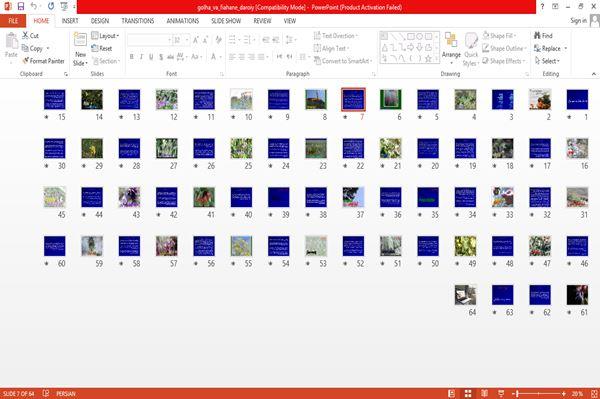Click the New Slide icon
This screenshot has width=600, height=399.
(x=80, y=40)
